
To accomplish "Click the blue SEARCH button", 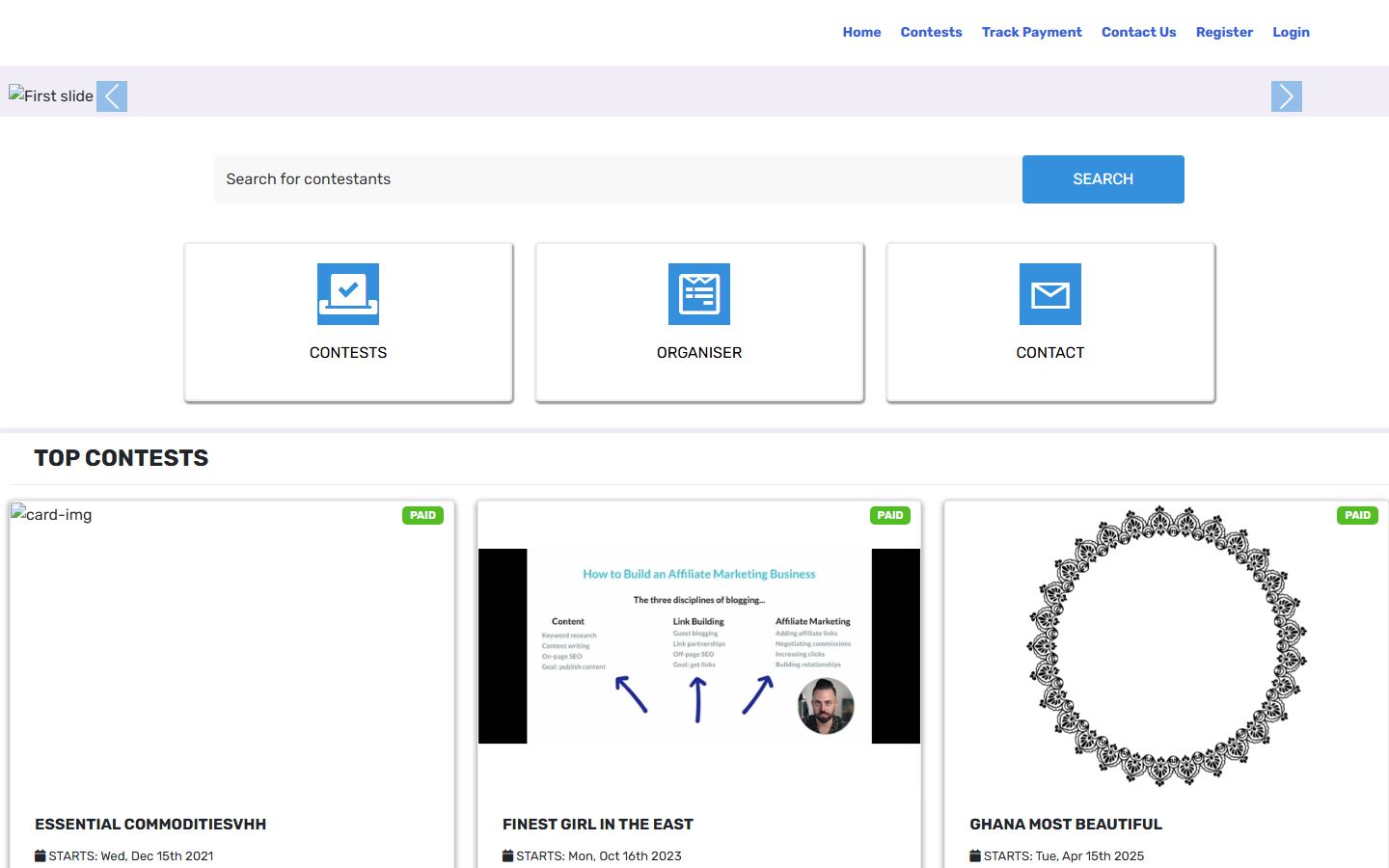I will [1103, 179].
